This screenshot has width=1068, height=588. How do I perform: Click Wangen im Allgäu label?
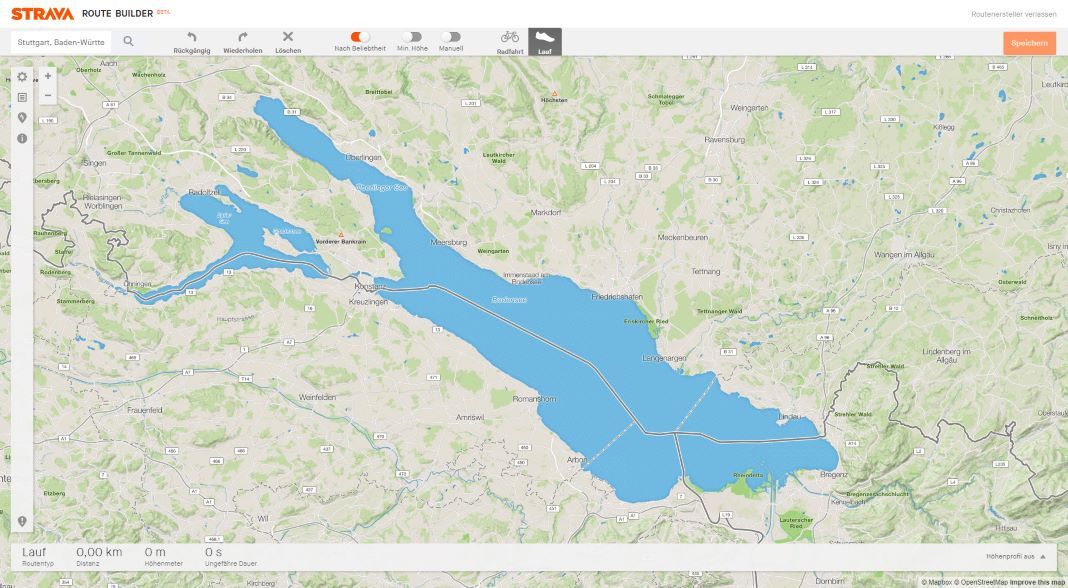pyautogui.click(x=905, y=255)
